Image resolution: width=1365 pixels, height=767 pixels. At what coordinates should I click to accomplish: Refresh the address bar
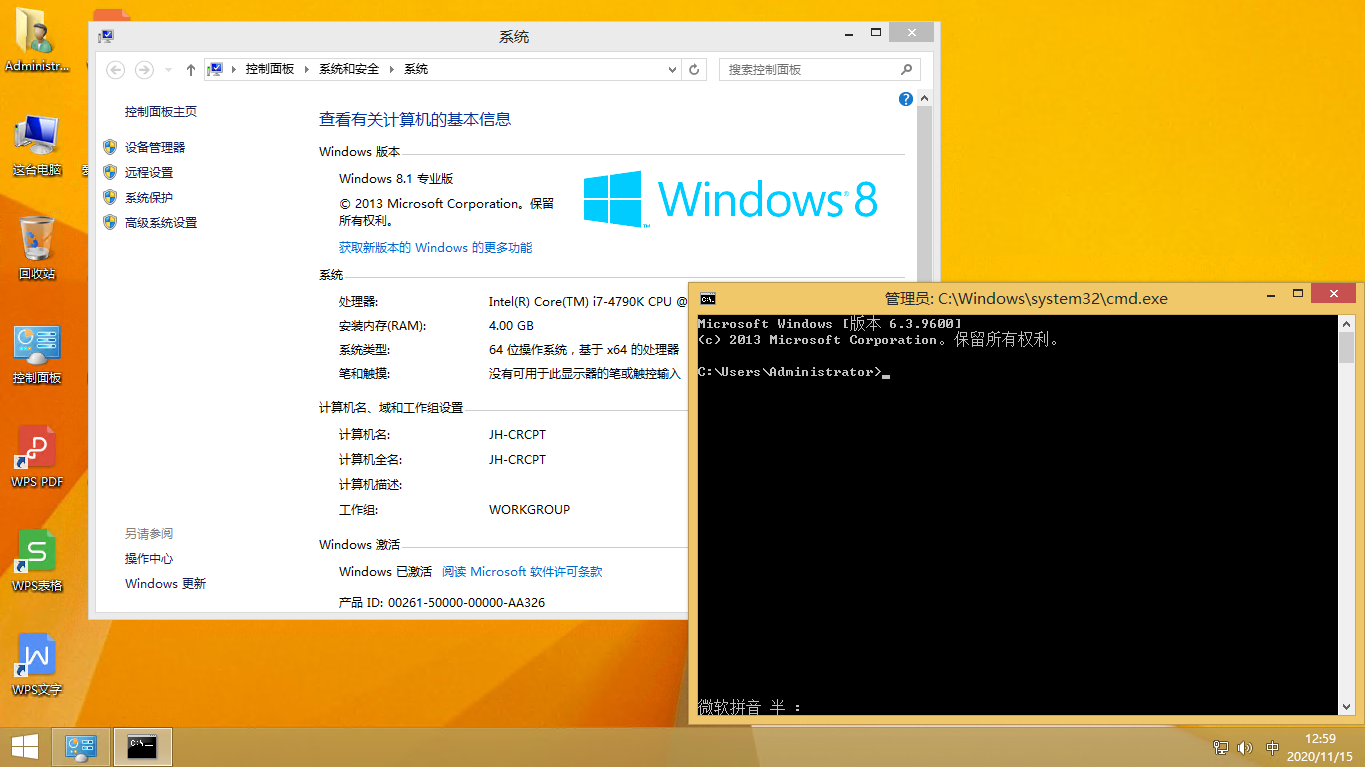[x=695, y=69]
